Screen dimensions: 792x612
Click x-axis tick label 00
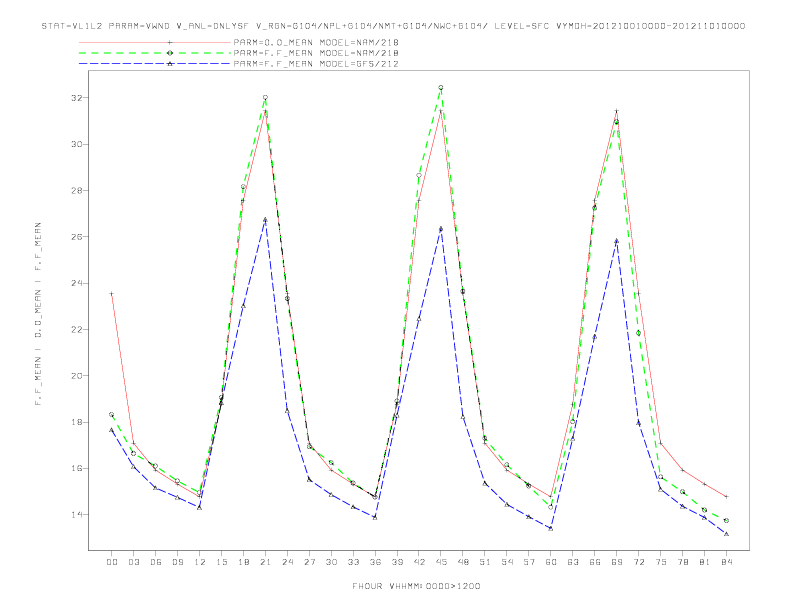click(x=112, y=562)
